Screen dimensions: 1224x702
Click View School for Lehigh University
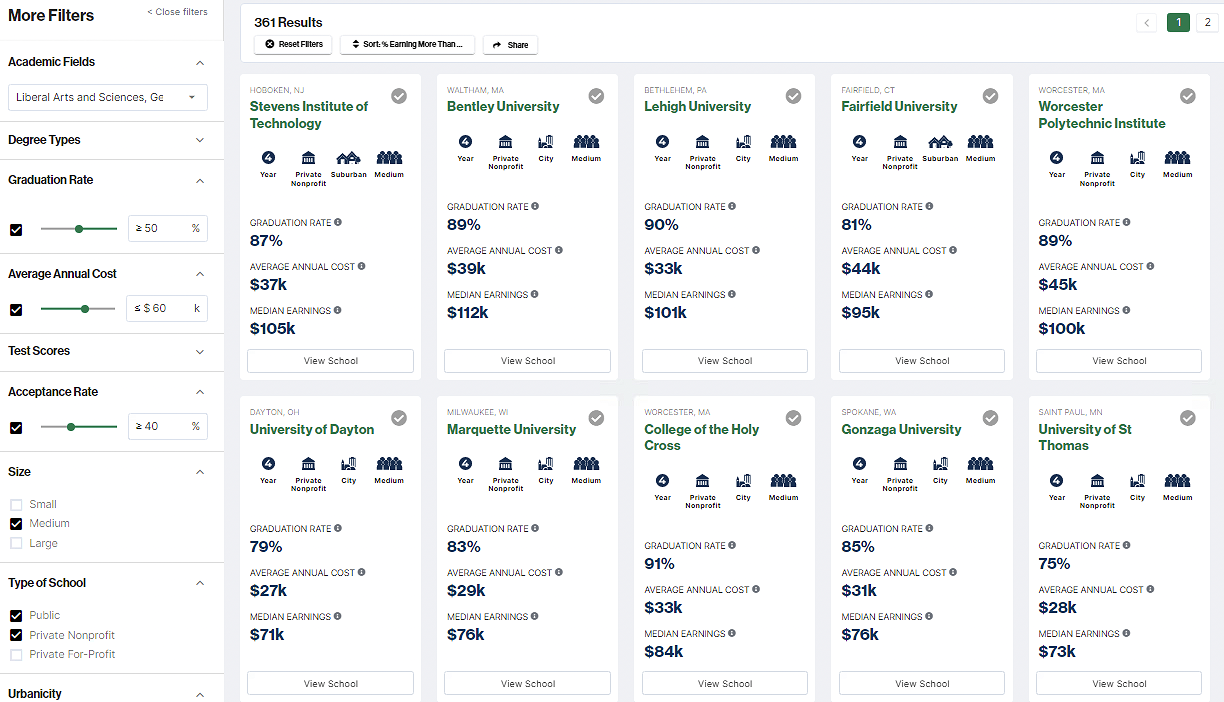click(x=724, y=360)
